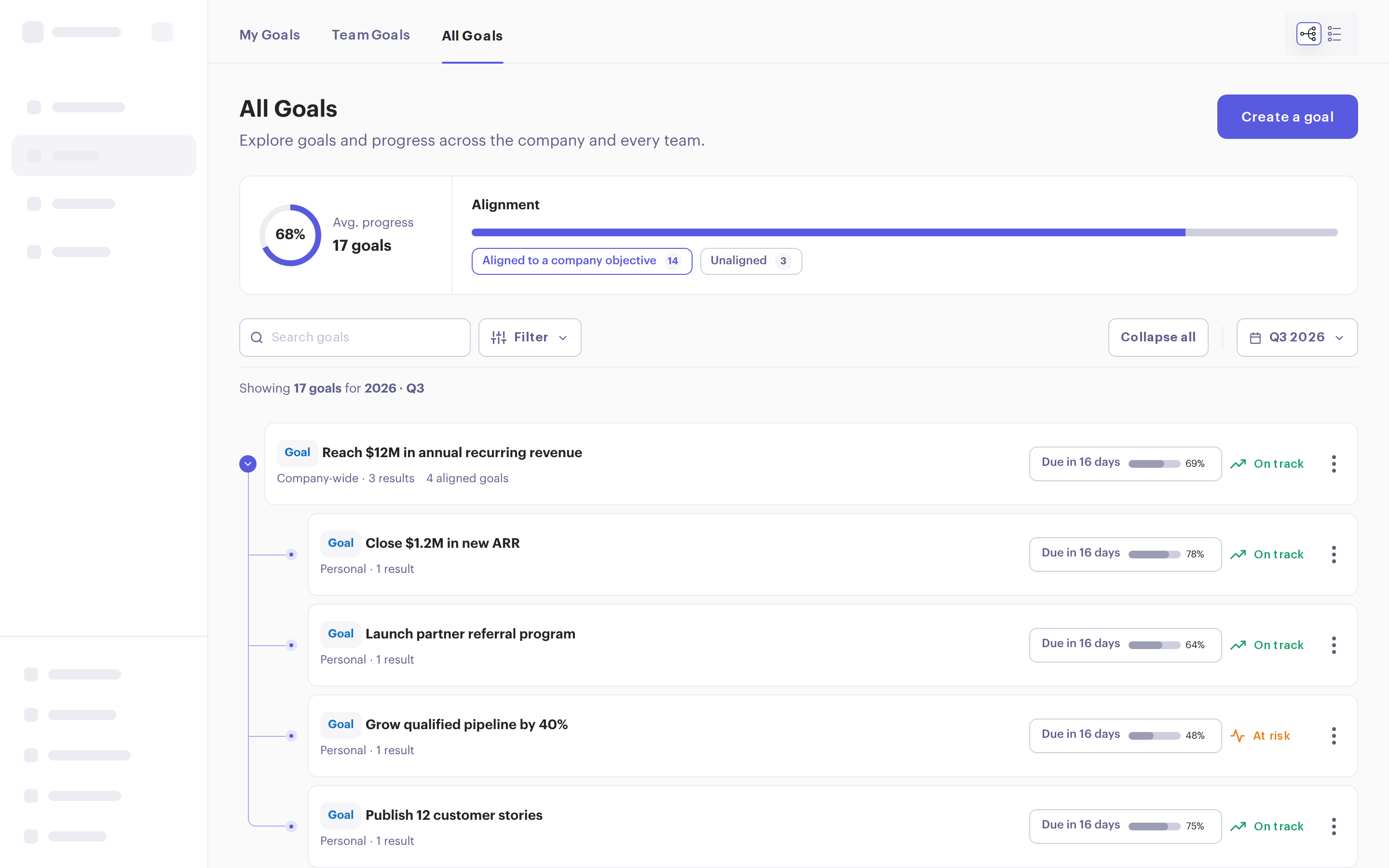The height and width of the screenshot is (868, 1389).
Task: Click Due in 16 days 69% progress box
Action: [1125, 464]
